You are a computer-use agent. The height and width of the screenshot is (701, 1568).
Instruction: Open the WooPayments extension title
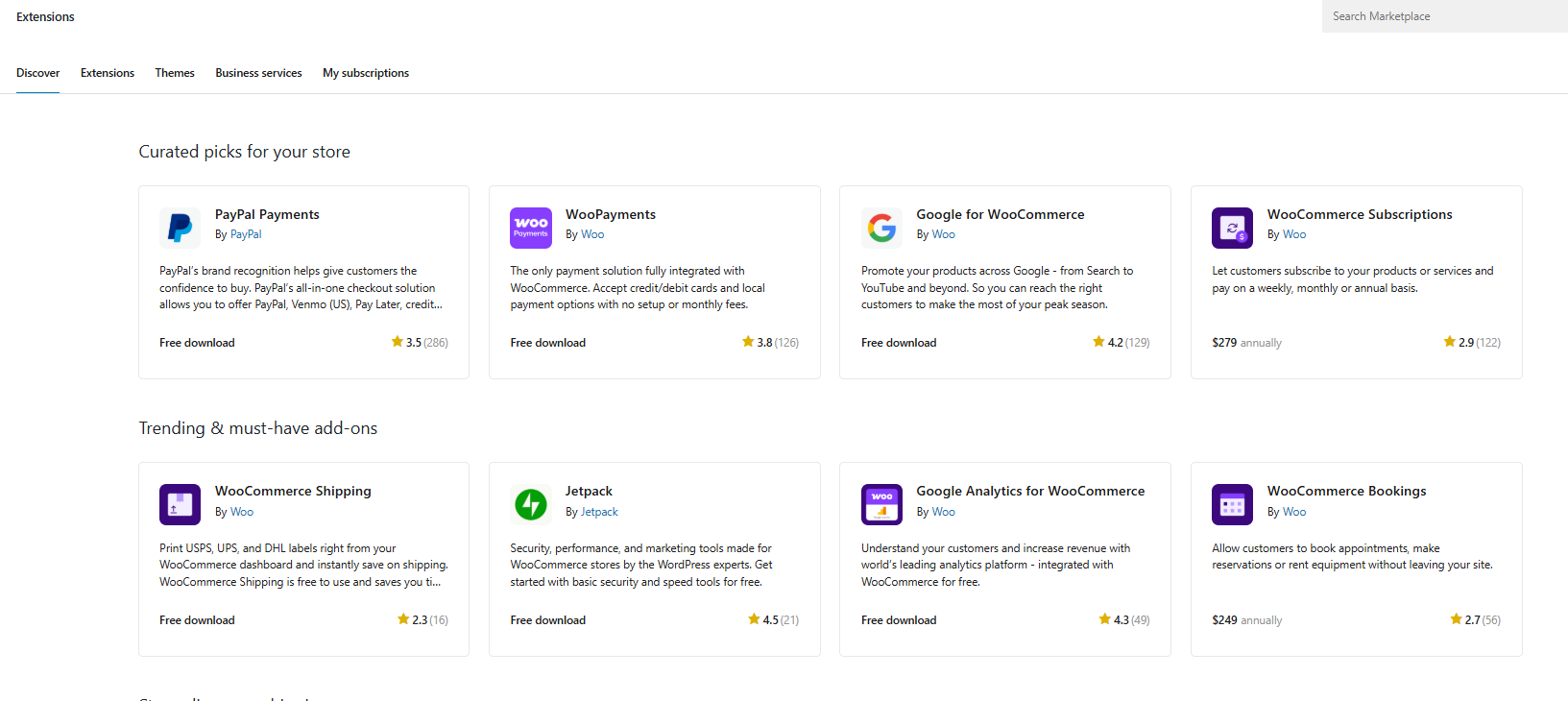tap(611, 214)
